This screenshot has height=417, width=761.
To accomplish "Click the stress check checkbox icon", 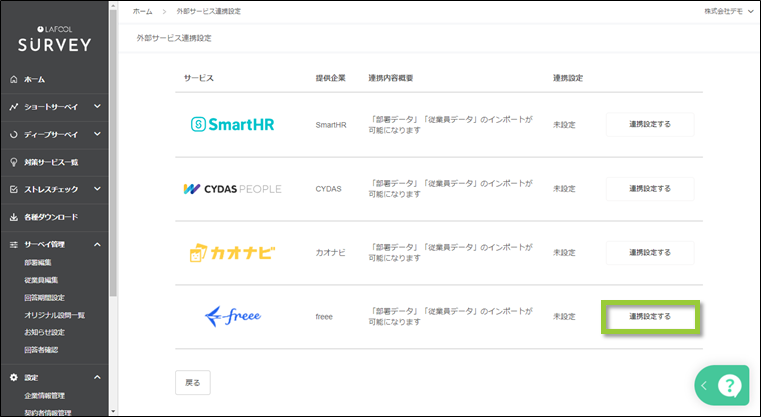I will [13, 189].
